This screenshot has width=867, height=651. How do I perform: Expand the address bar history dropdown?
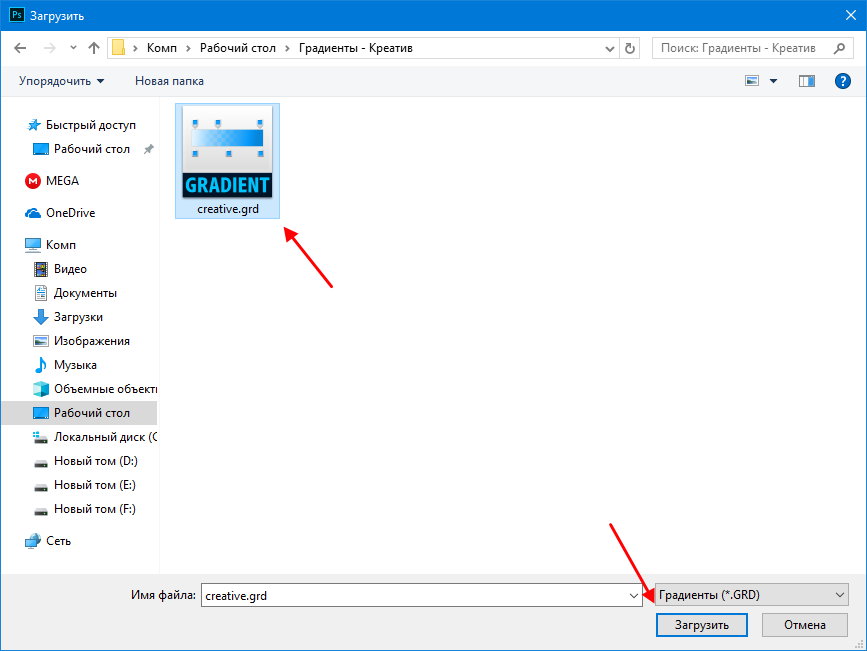tap(609, 49)
